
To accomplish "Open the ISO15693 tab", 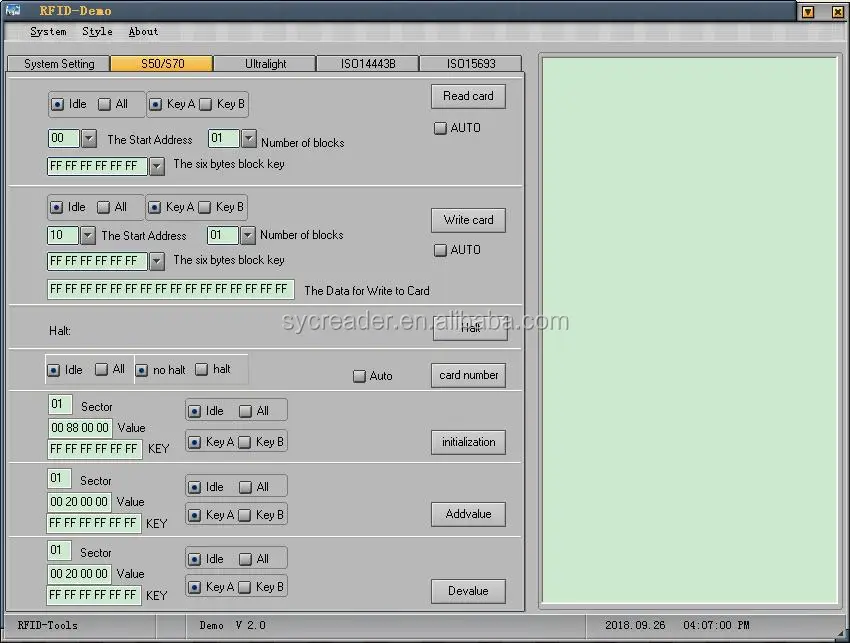I will point(470,64).
